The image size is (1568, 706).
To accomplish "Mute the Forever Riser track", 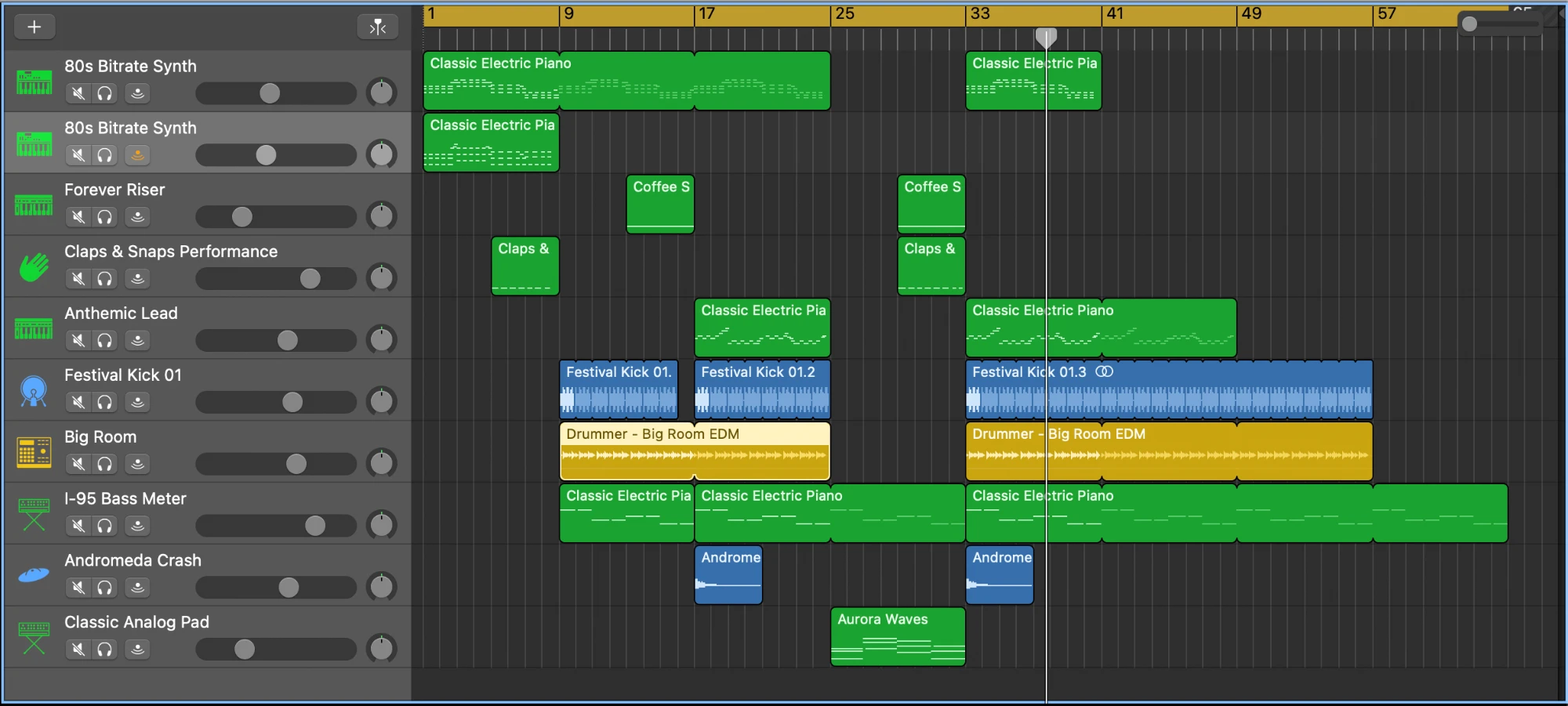I will coord(78,217).
